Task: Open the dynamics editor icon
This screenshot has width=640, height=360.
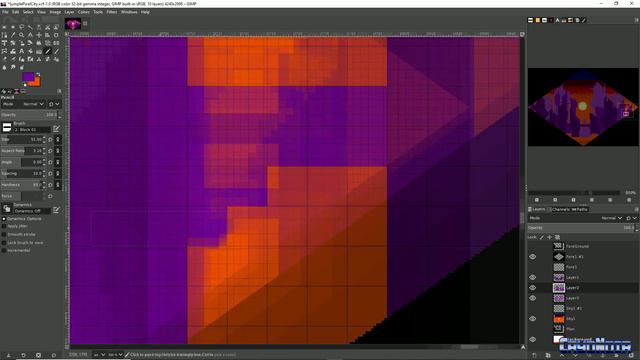Action: pos(56,210)
